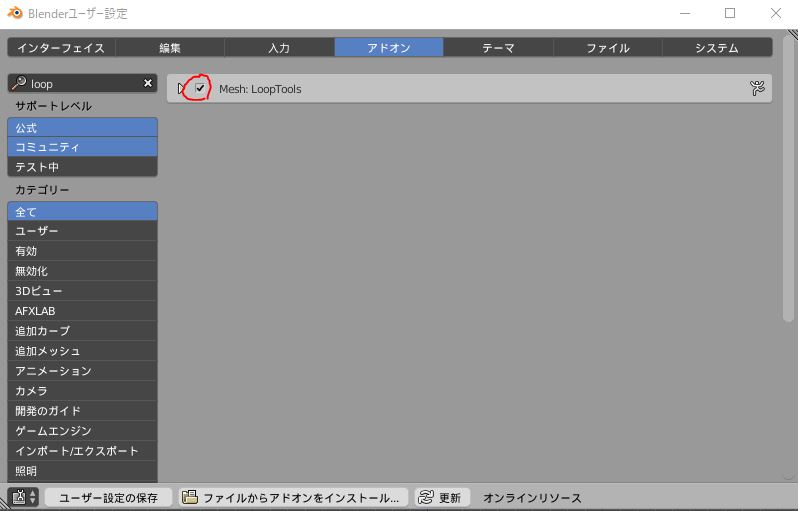
Task: Click the install-from-file folder icon
Action: [x=190, y=497]
